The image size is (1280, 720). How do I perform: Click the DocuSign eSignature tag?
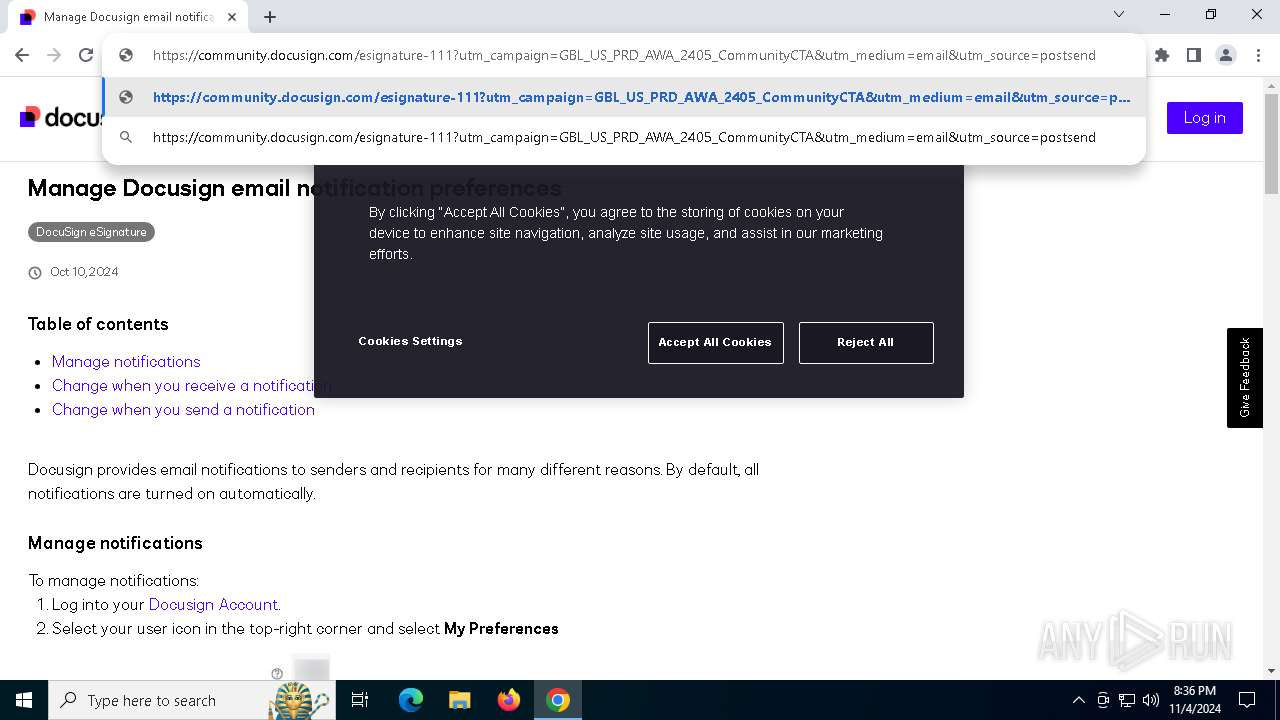coord(91,232)
